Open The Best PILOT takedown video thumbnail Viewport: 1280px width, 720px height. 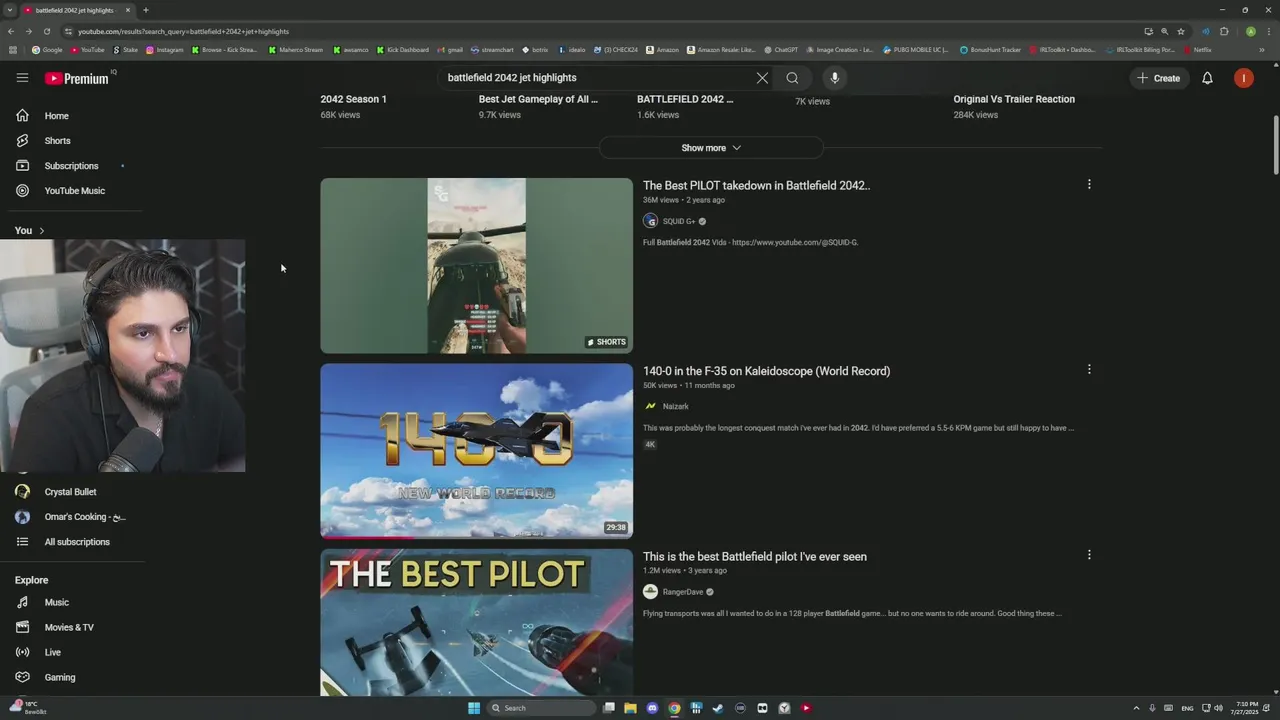476,266
